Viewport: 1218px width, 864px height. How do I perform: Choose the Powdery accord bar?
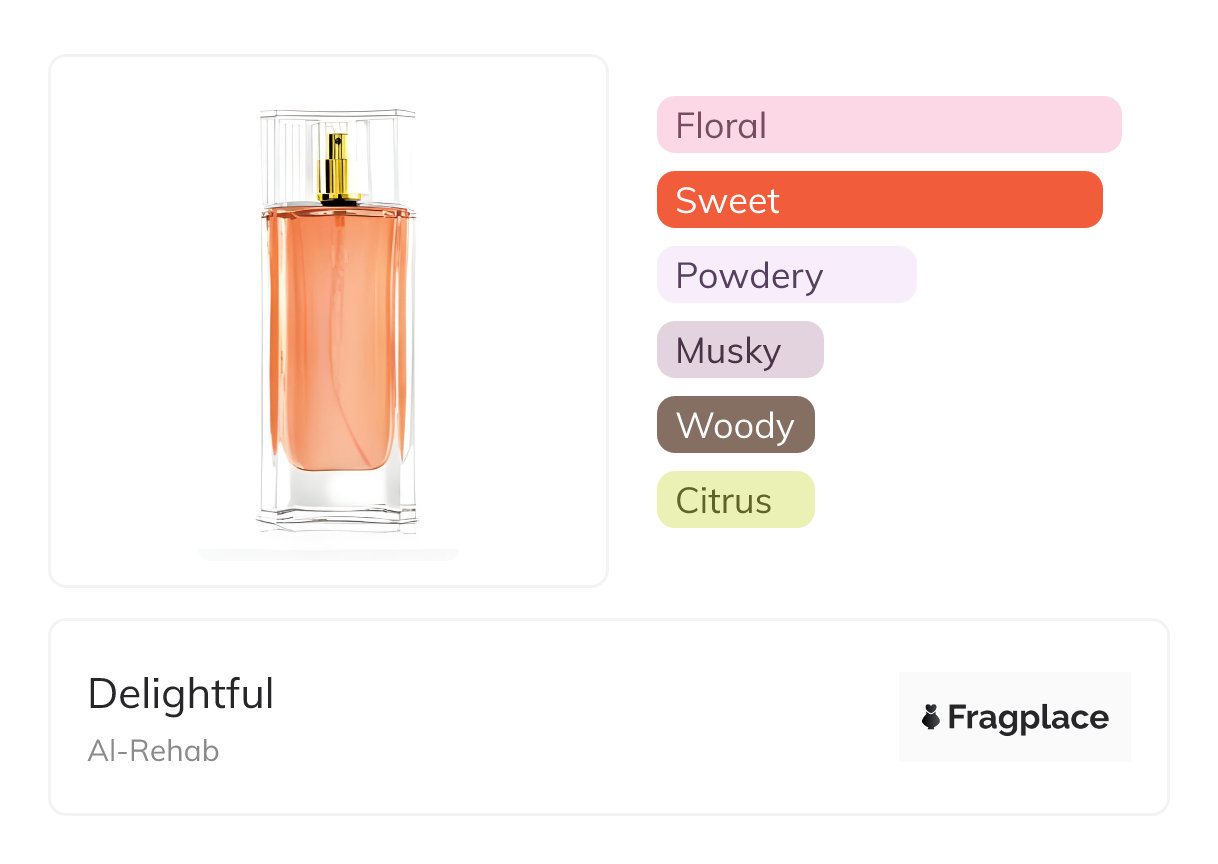[x=786, y=275]
